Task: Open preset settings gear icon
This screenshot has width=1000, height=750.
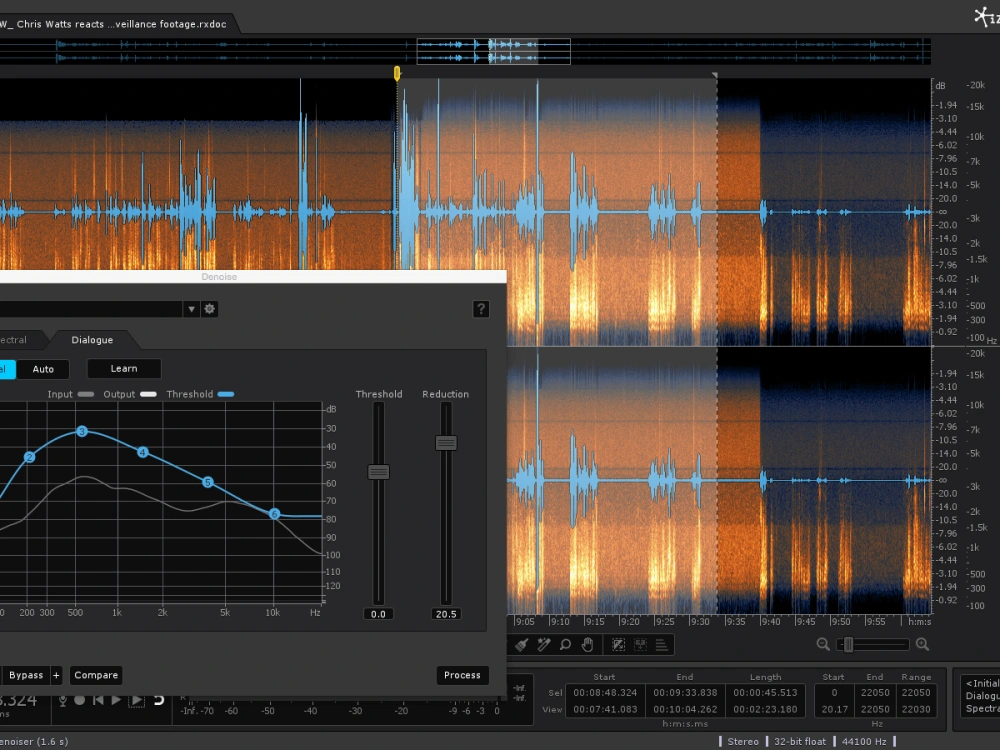Action: [x=210, y=309]
